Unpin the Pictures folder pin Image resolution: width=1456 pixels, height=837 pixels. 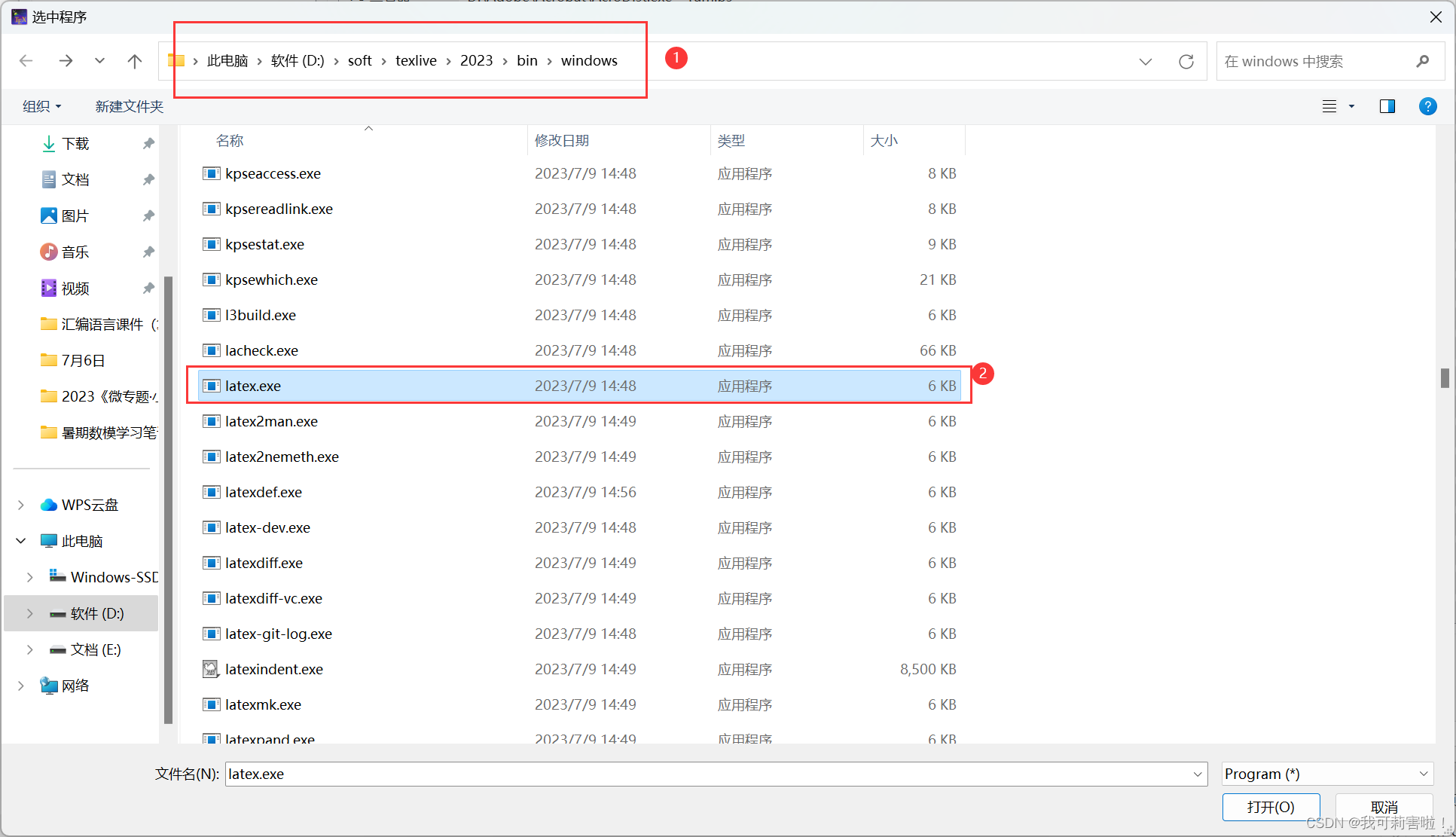(x=148, y=216)
